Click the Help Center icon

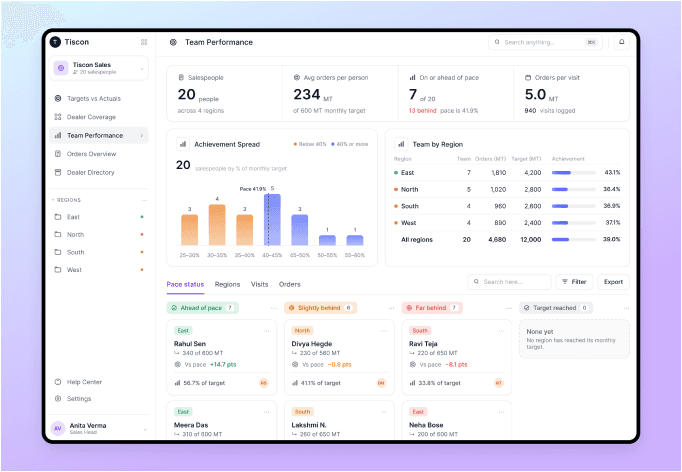pos(58,382)
